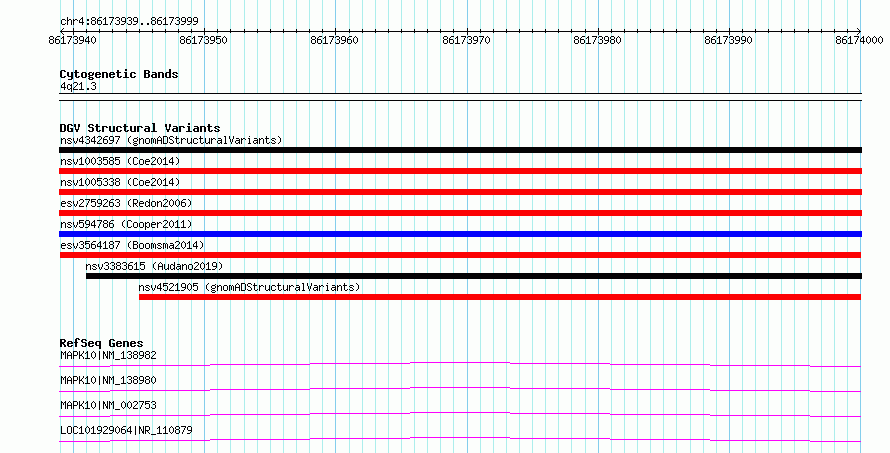This screenshot has height=453, width=890.
Task: Open transcript LOC101929064|NR_110879 label
Action: coord(126,430)
